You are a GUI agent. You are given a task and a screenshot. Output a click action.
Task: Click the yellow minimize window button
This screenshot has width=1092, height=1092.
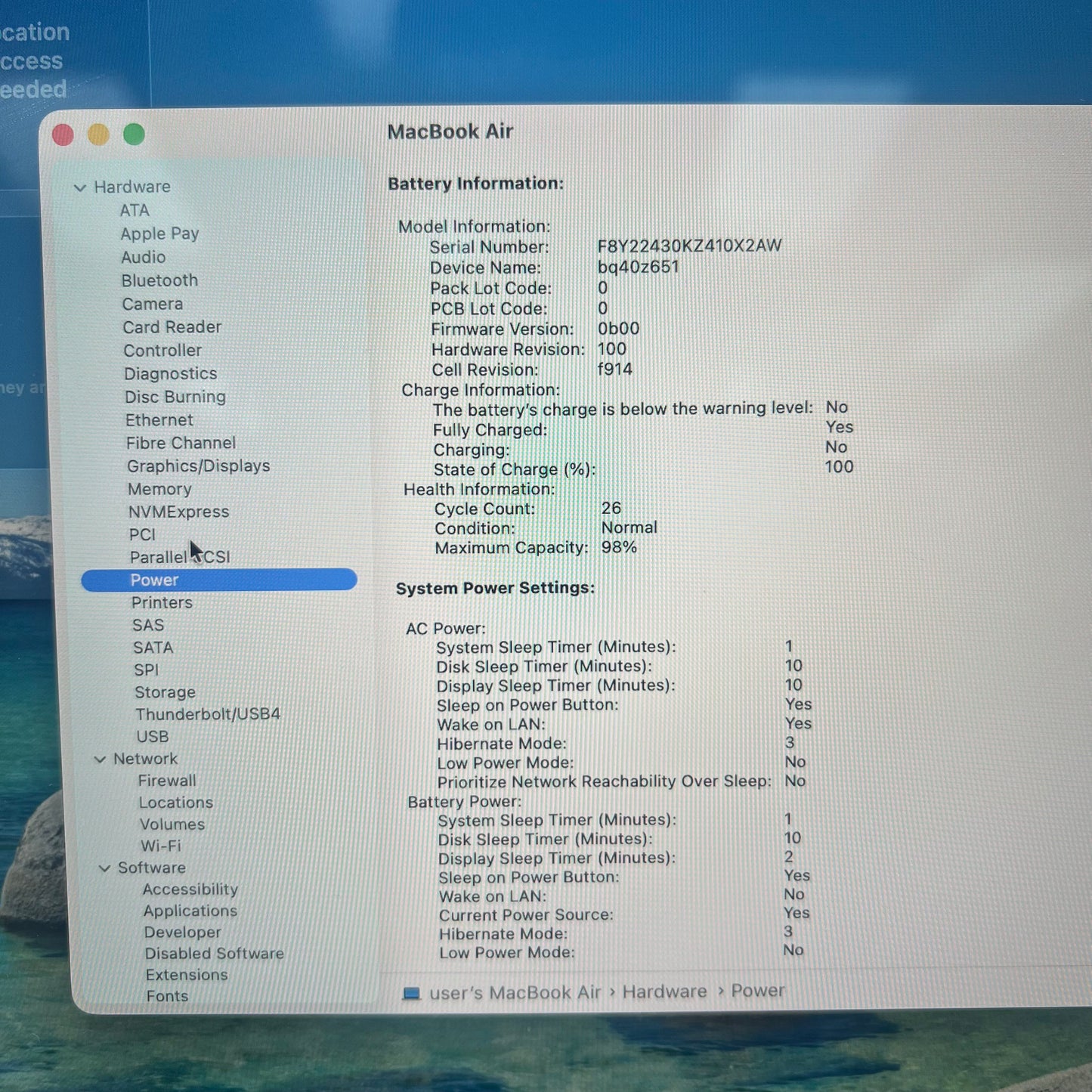tap(98, 135)
